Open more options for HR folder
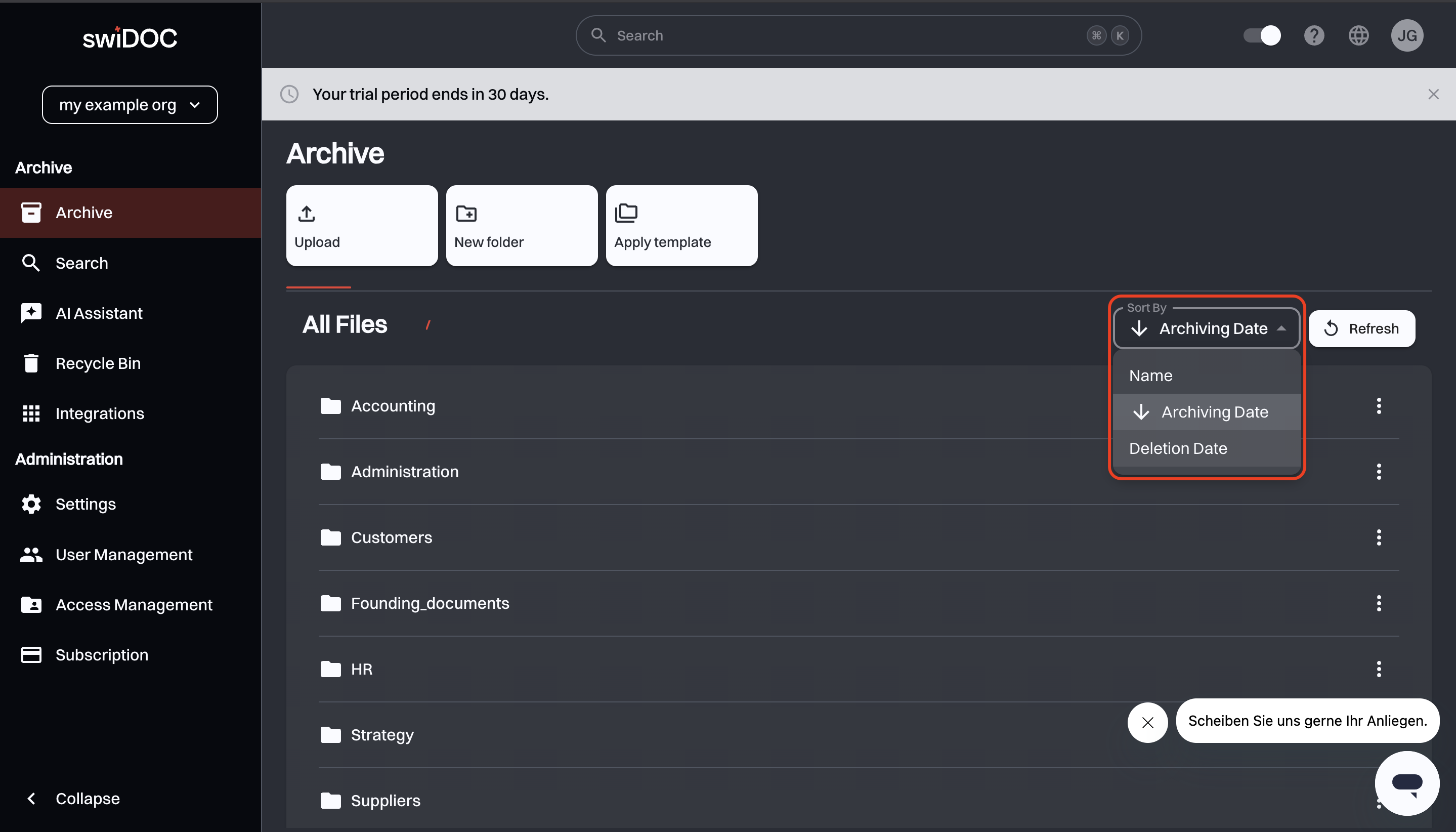This screenshot has height=832, width=1456. tap(1378, 669)
